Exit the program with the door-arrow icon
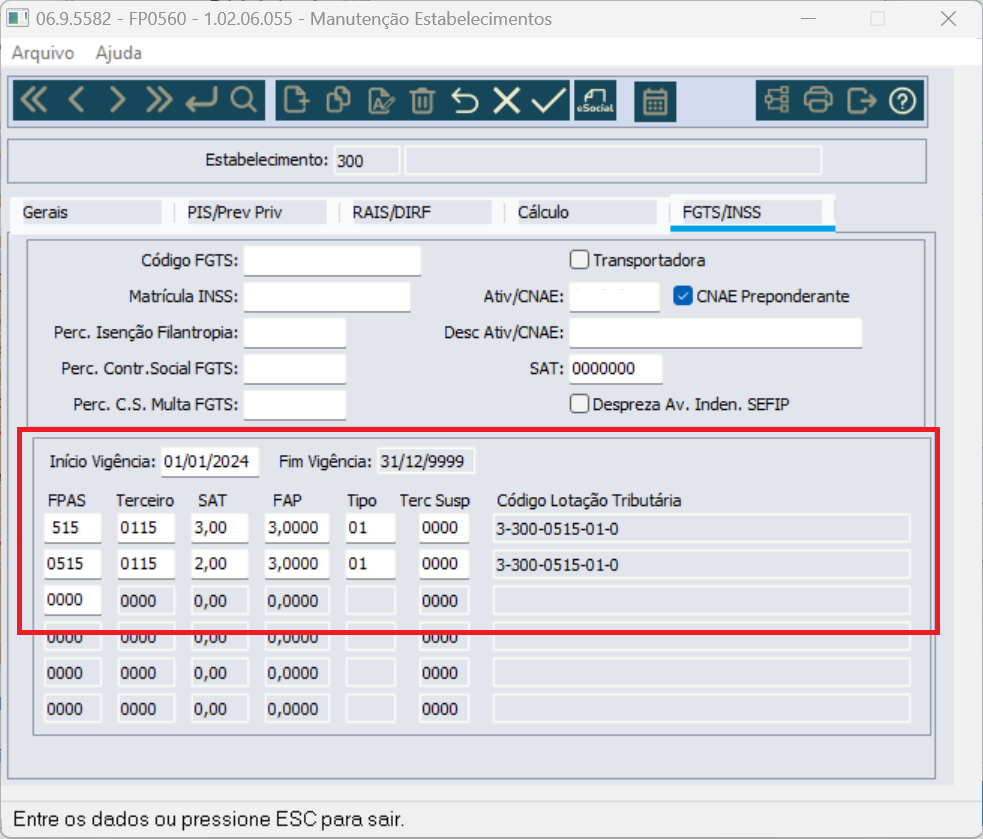983x839 pixels. pos(861,100)
